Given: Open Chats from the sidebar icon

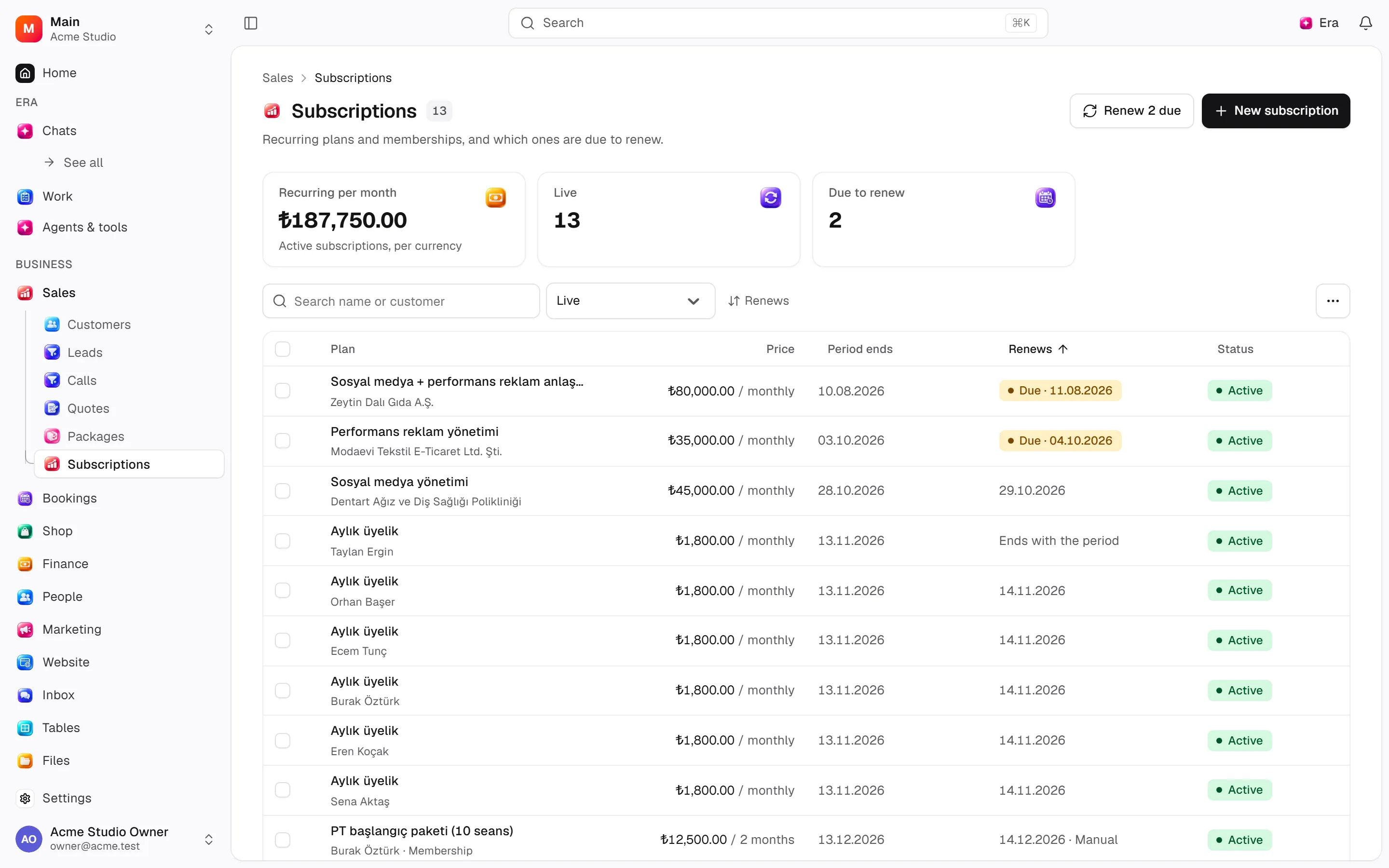Looking at the screenshot, I should click(x=25, y=131).
